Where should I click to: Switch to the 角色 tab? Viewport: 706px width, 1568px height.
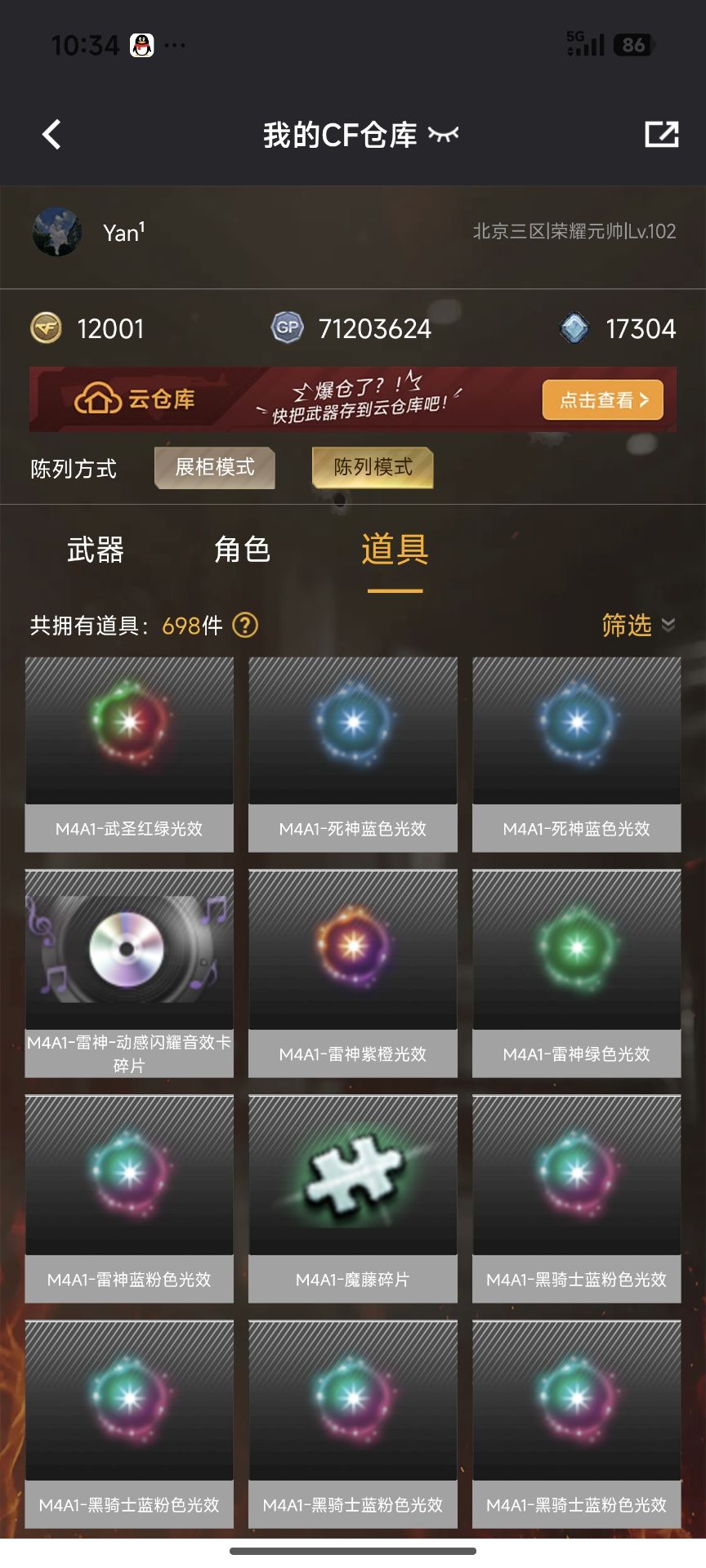243,550
